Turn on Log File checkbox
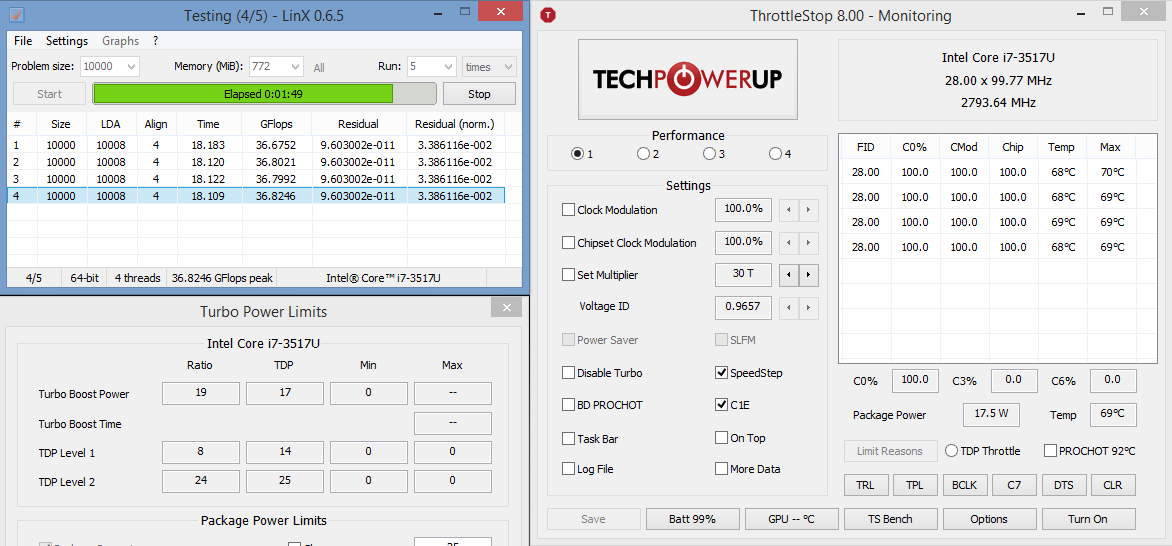This screenshot has width=1172, height=546. click(x=569, y=469)
